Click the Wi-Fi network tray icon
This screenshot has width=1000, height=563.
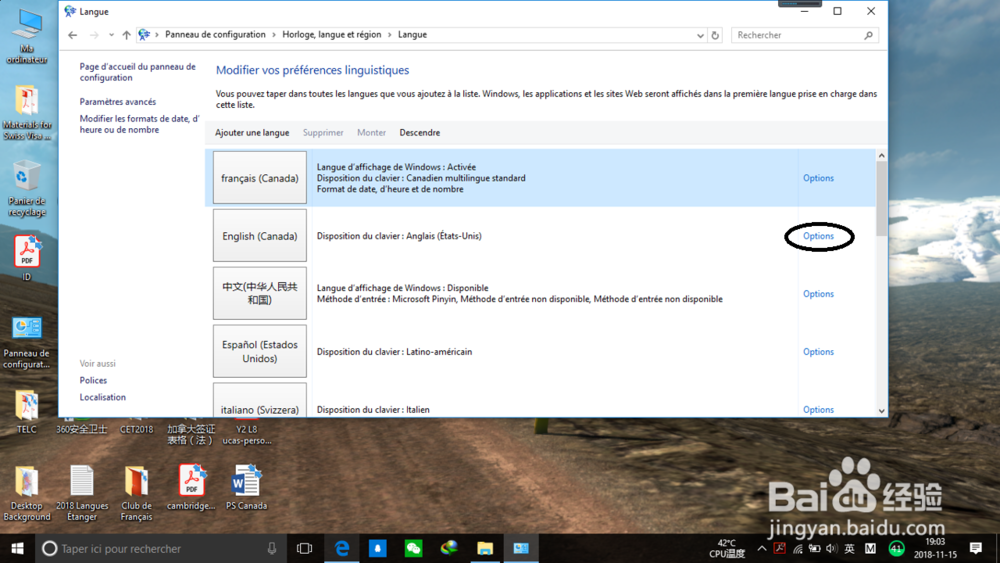pyautogui.click(x=797, y=548)
